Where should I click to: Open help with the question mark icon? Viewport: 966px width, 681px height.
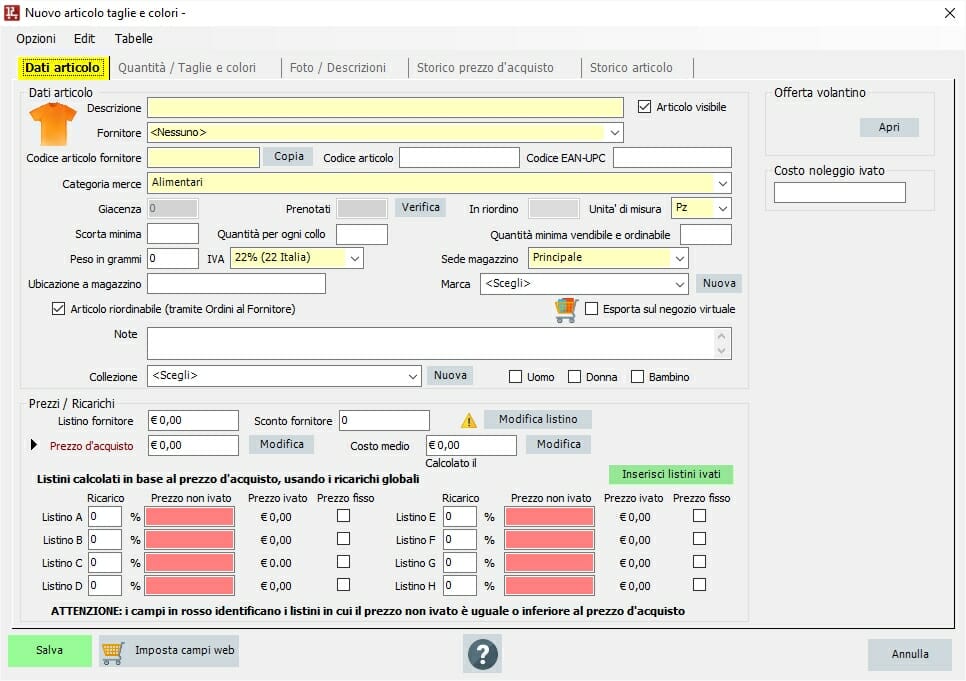tap(482, 653)
